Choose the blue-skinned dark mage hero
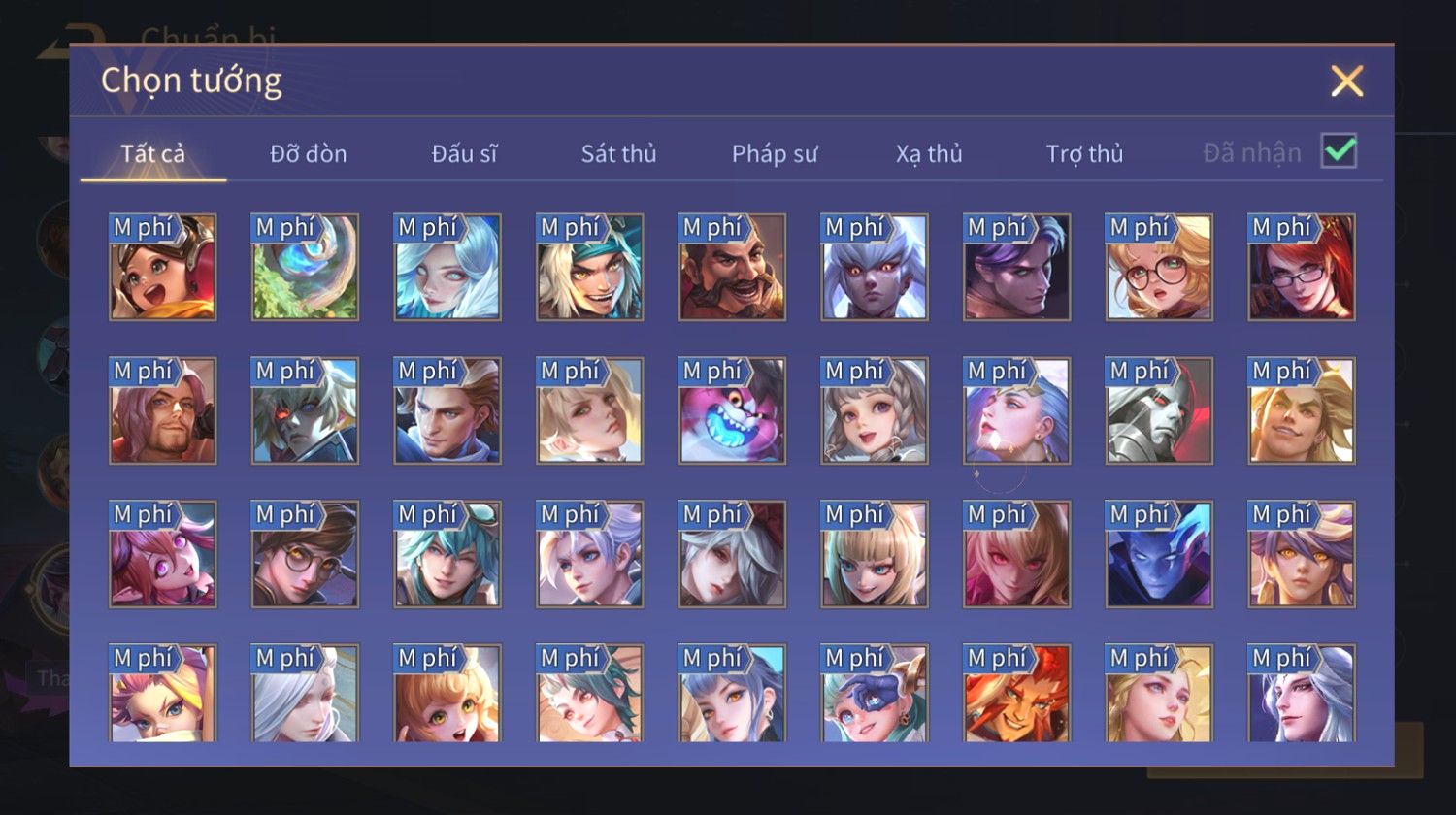This screenshot has height=815, width=1456. pyautogui.click(x=1159, y=554)
